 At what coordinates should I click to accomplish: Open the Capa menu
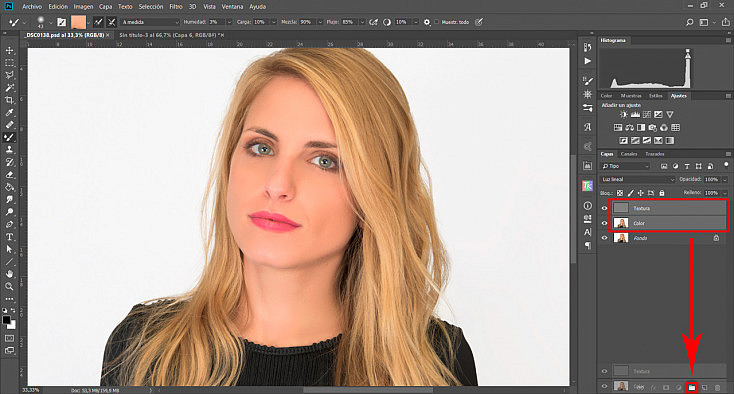(x=105, y=7)
